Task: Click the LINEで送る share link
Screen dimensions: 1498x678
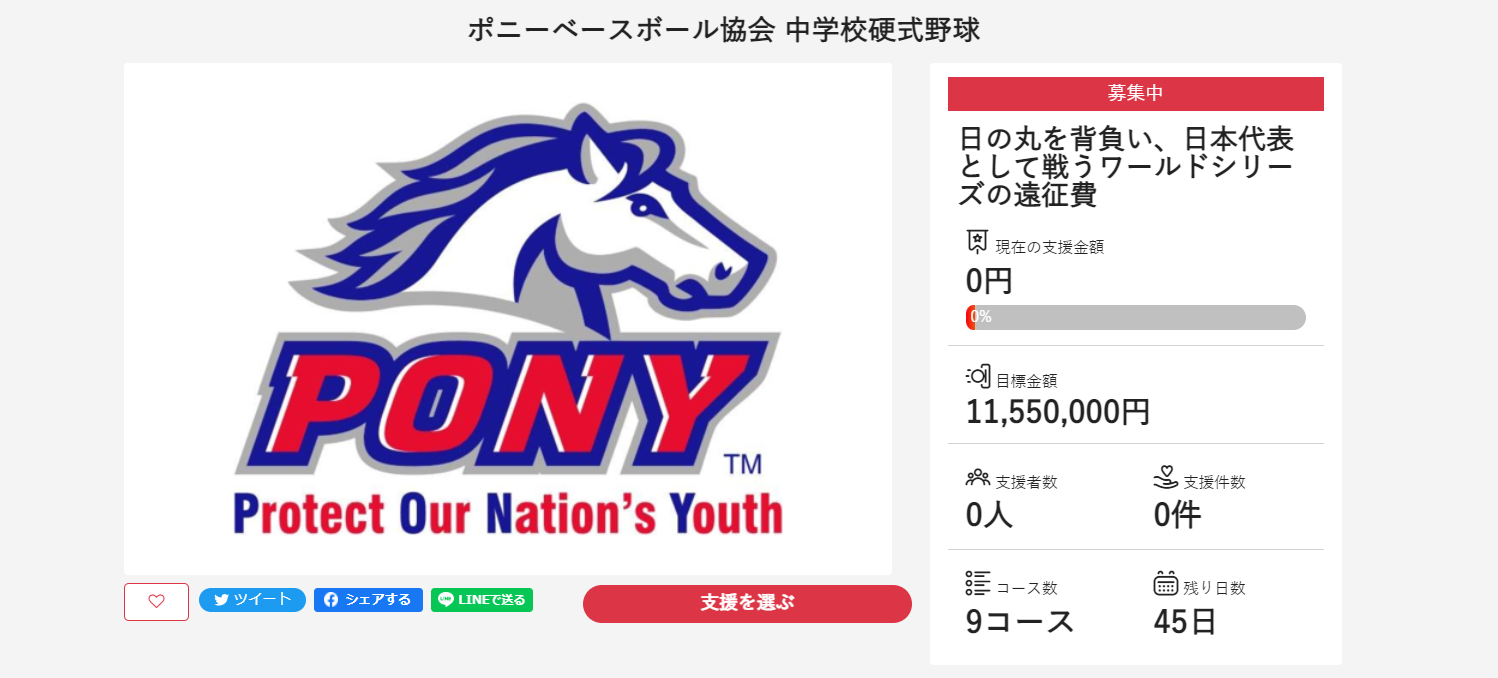Action: point(481,600)
